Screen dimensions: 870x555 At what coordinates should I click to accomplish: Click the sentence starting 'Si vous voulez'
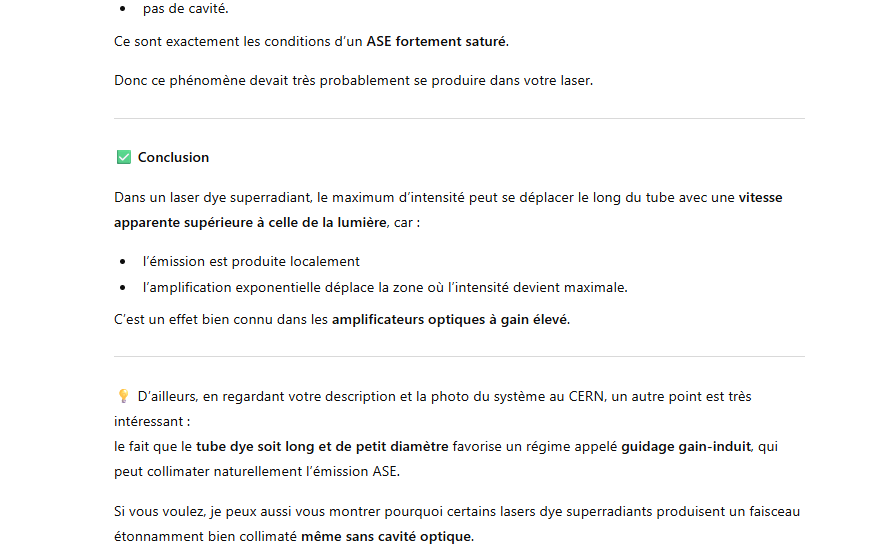coord(456,511)
